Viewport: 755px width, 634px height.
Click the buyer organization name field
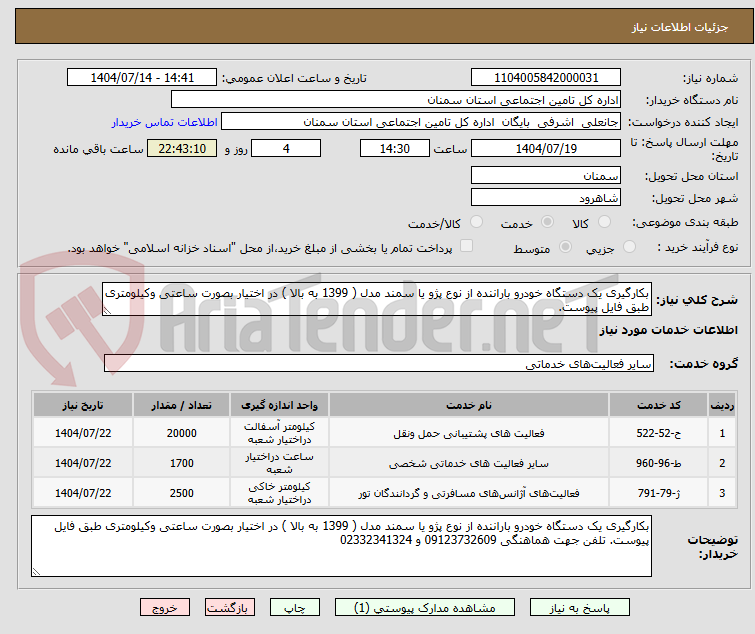[x=396, y=100]
